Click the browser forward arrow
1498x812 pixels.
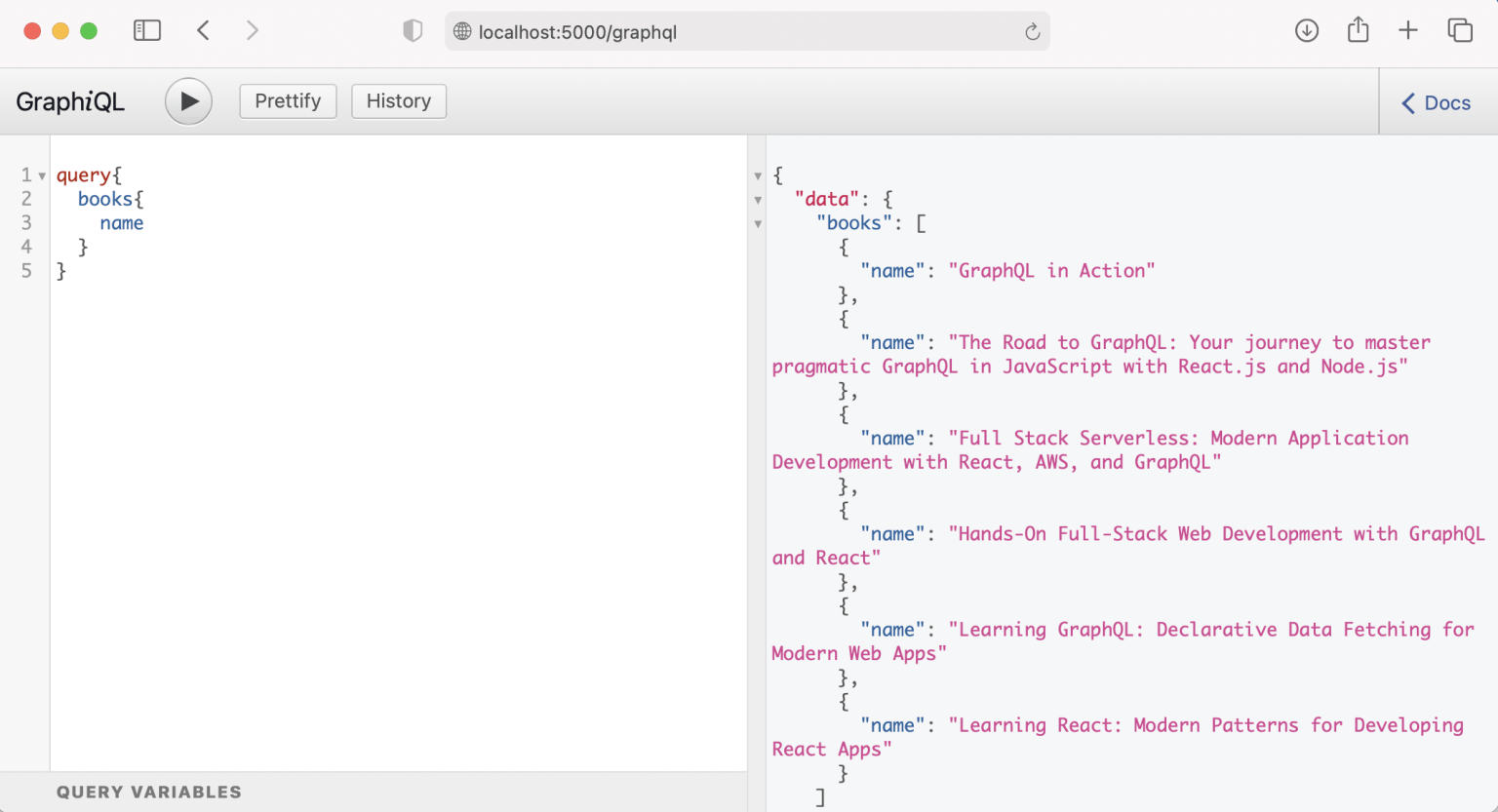point(253,31)
